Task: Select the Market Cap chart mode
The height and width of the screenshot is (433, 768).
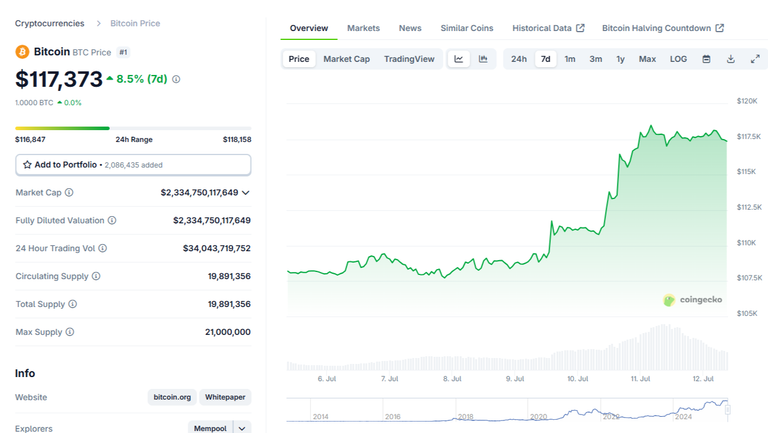Action: 346,59
